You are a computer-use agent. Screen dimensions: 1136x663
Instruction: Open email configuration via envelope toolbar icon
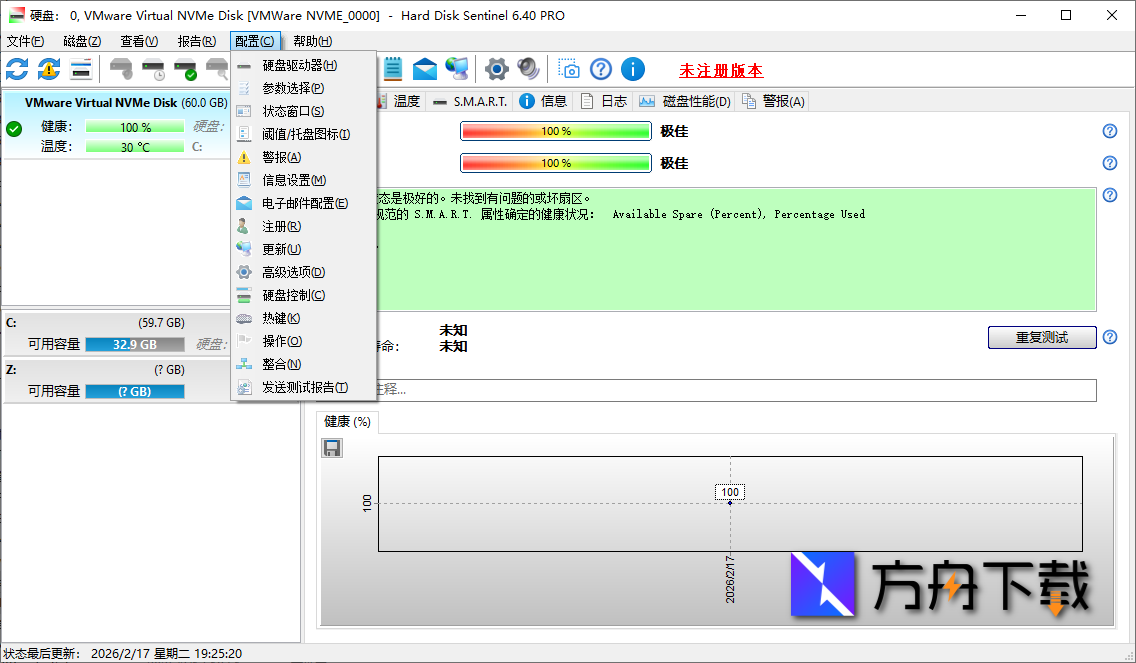pos(424,68)
